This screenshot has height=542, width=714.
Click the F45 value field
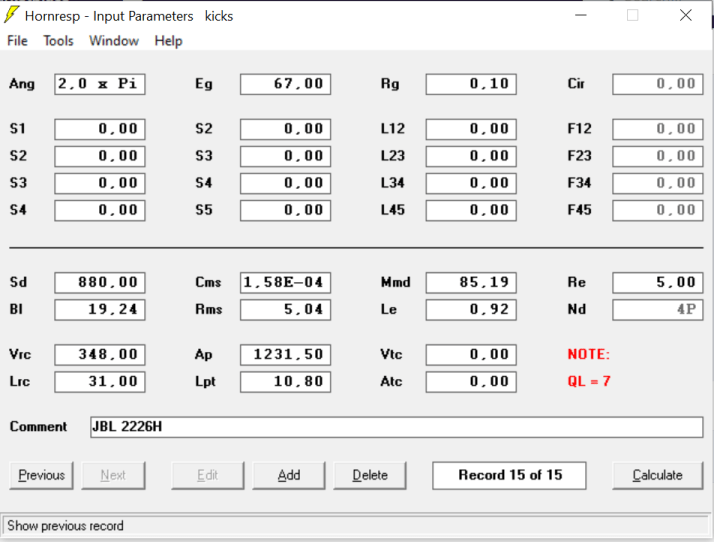tap(658, 210)
